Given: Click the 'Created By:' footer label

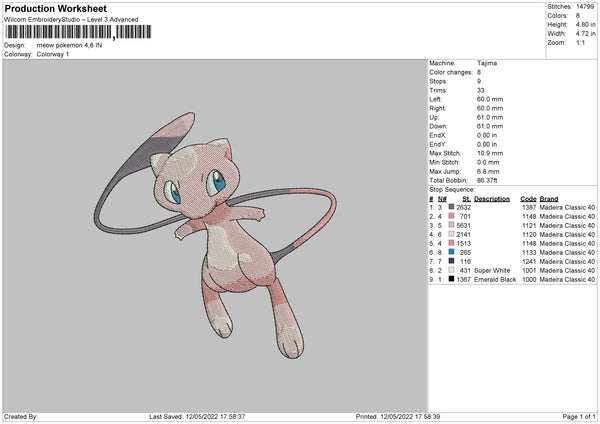Looking at the screenshot, I should click(21, 416).
